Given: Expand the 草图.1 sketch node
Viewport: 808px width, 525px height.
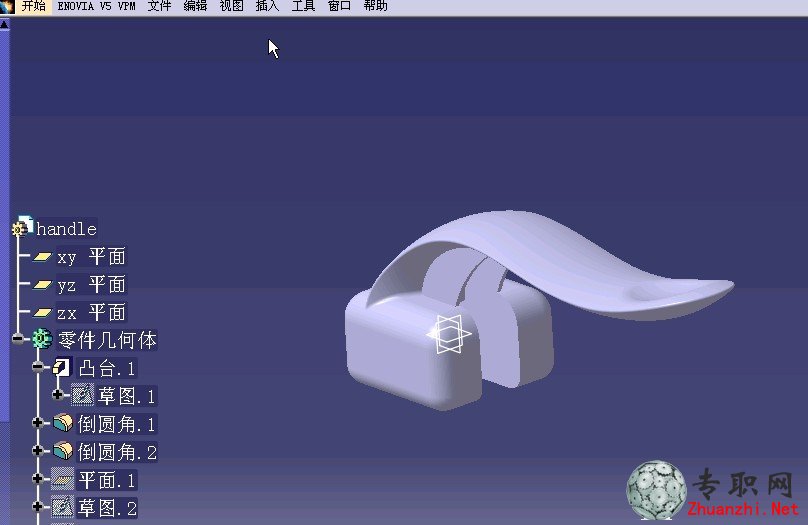Looking at the screenshot, I should click(58, 395).
